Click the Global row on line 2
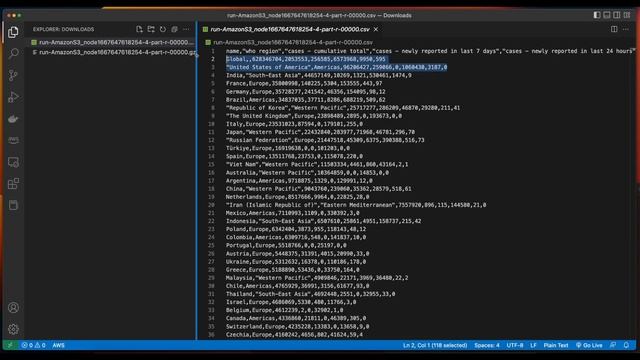 306,59
